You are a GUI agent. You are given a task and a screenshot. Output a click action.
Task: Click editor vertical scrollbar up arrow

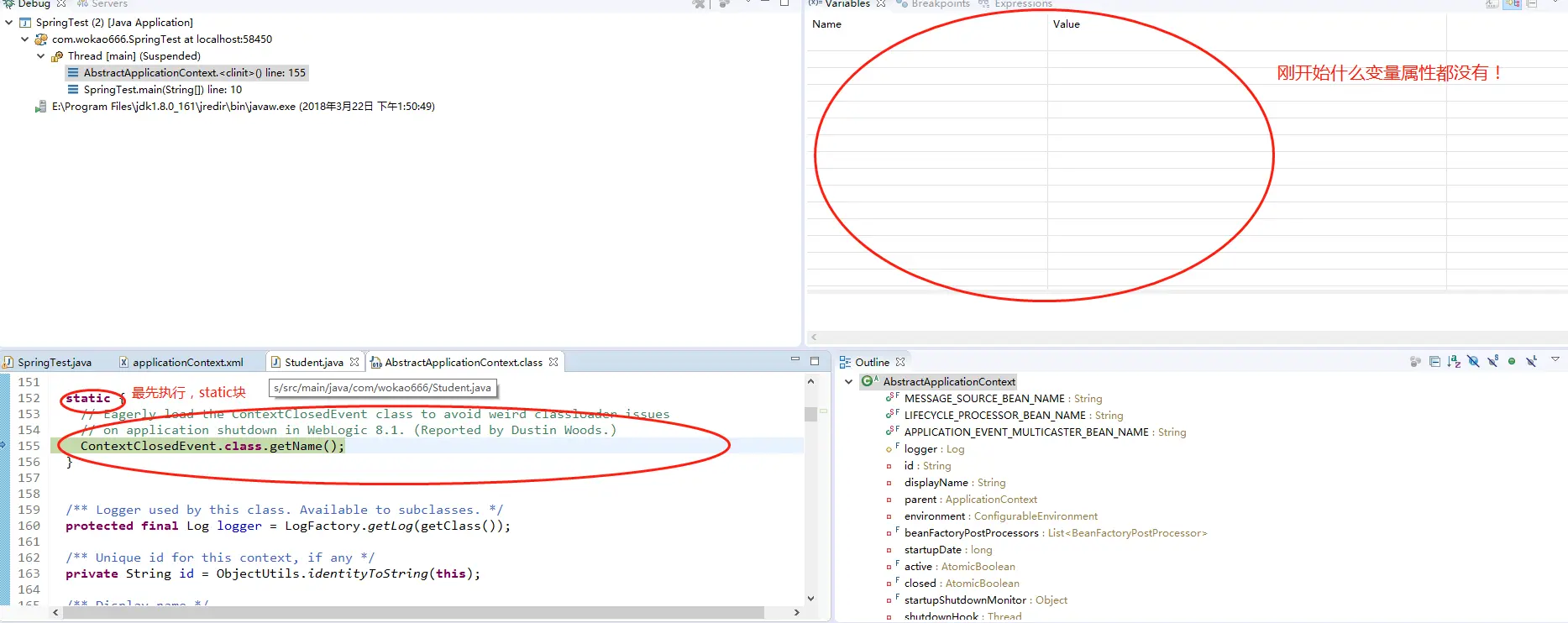(810, 381)
